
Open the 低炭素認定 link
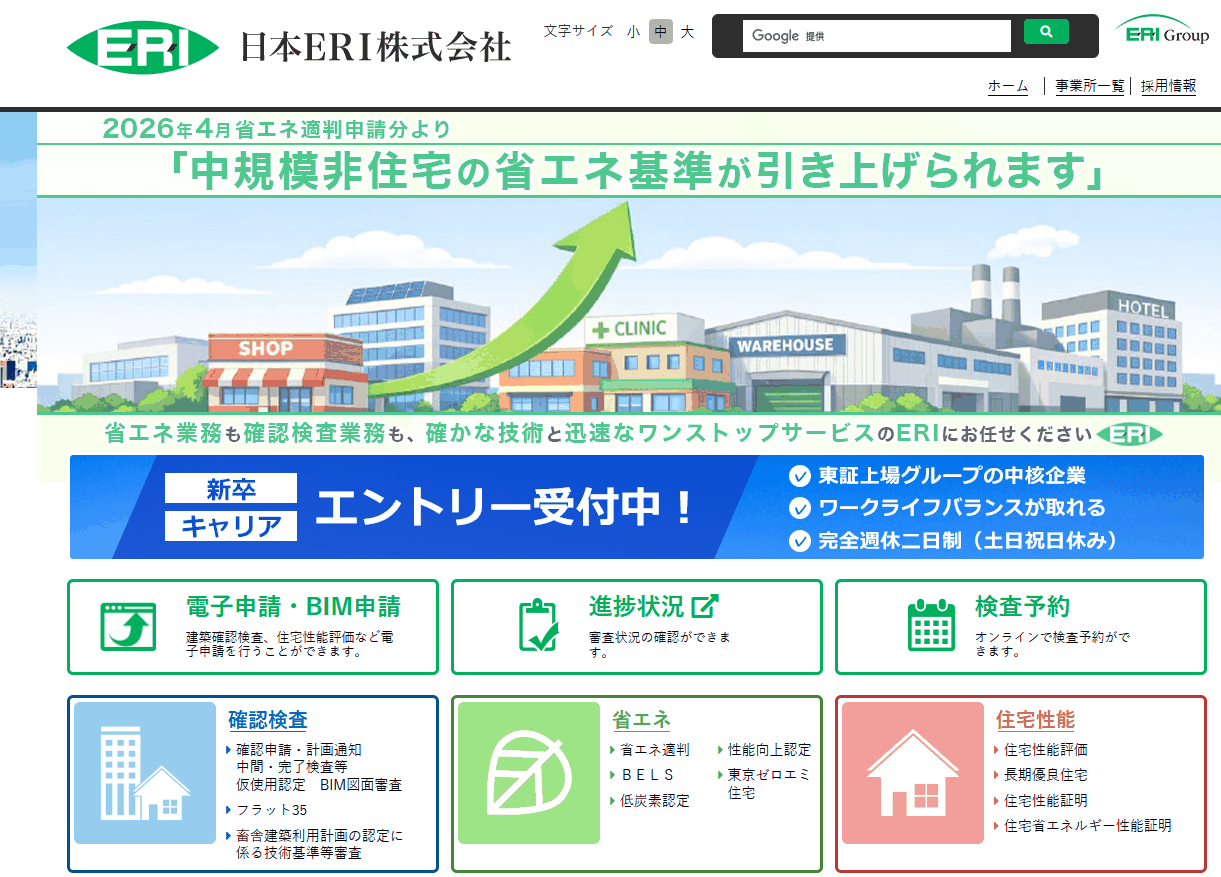tap(655, 801)
